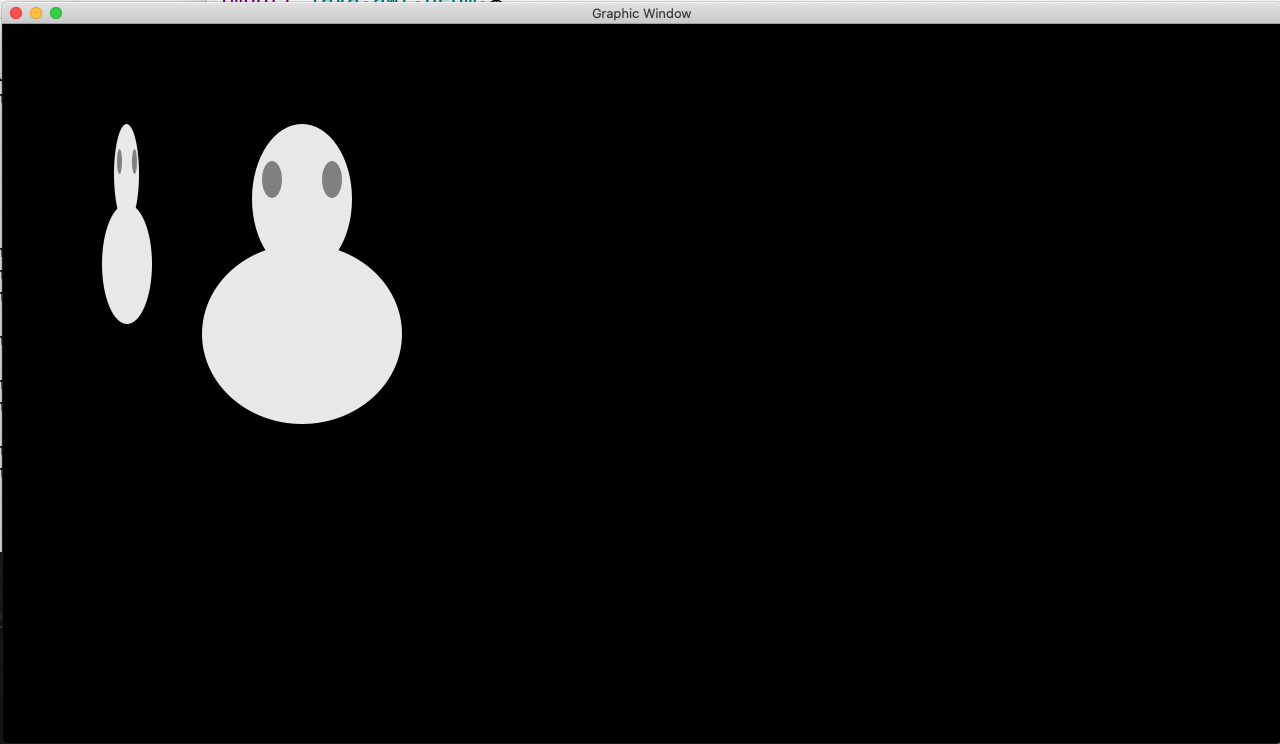Click the empty black canvas right of the large figure
This screenshot has width=1280, height=744.
click(800, 300)
